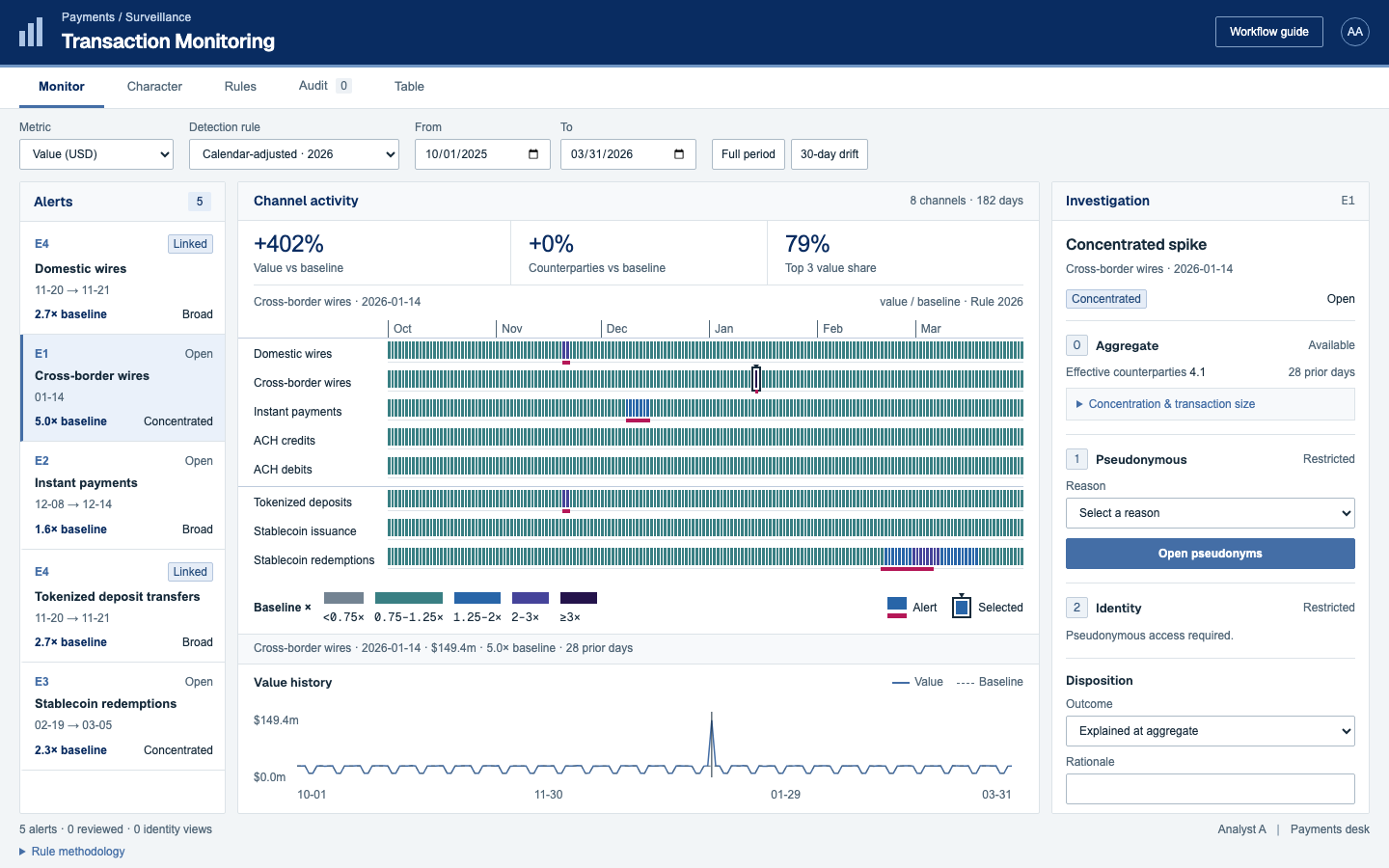Click the Alert legend color swatch
Viewport: 1389px width, 868px height.
[897, 608]
